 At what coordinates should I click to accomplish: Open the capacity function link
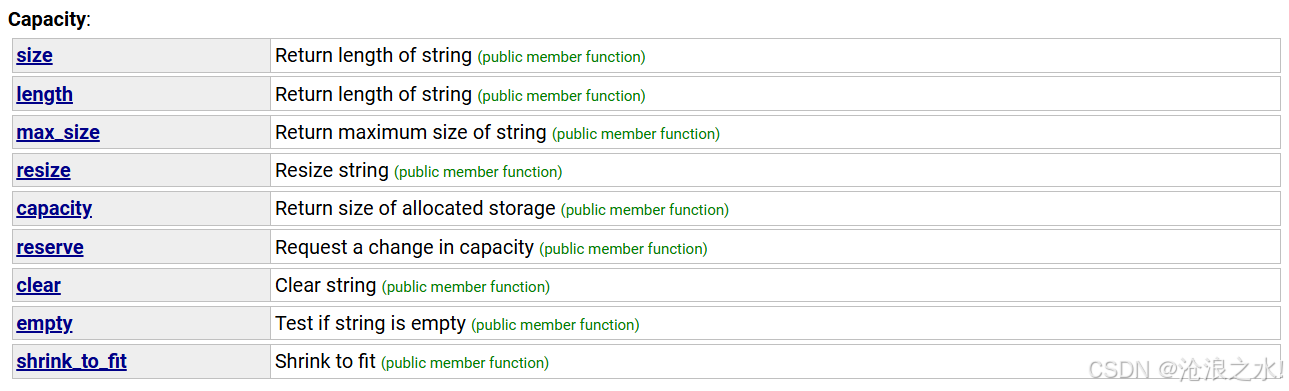pos(54,208)
